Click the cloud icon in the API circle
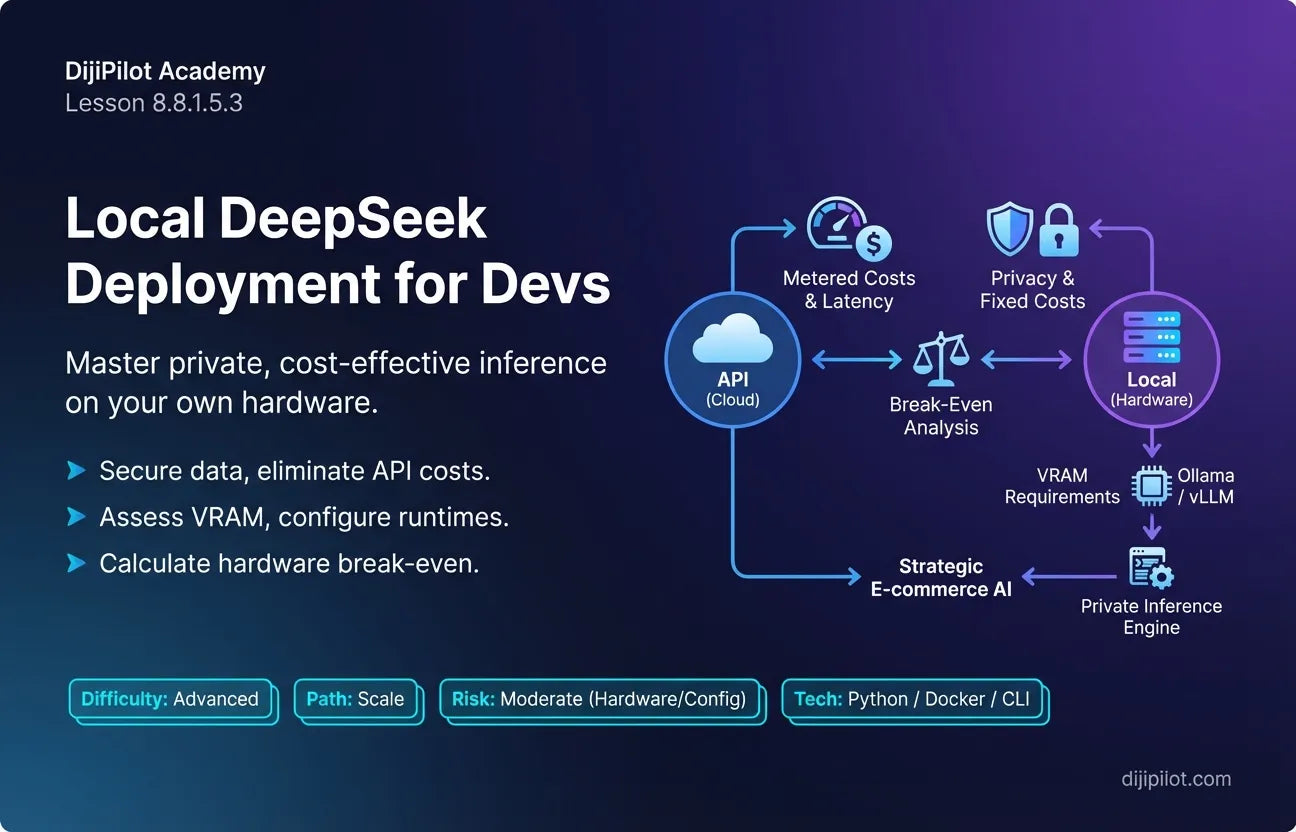 coord(734,338)
